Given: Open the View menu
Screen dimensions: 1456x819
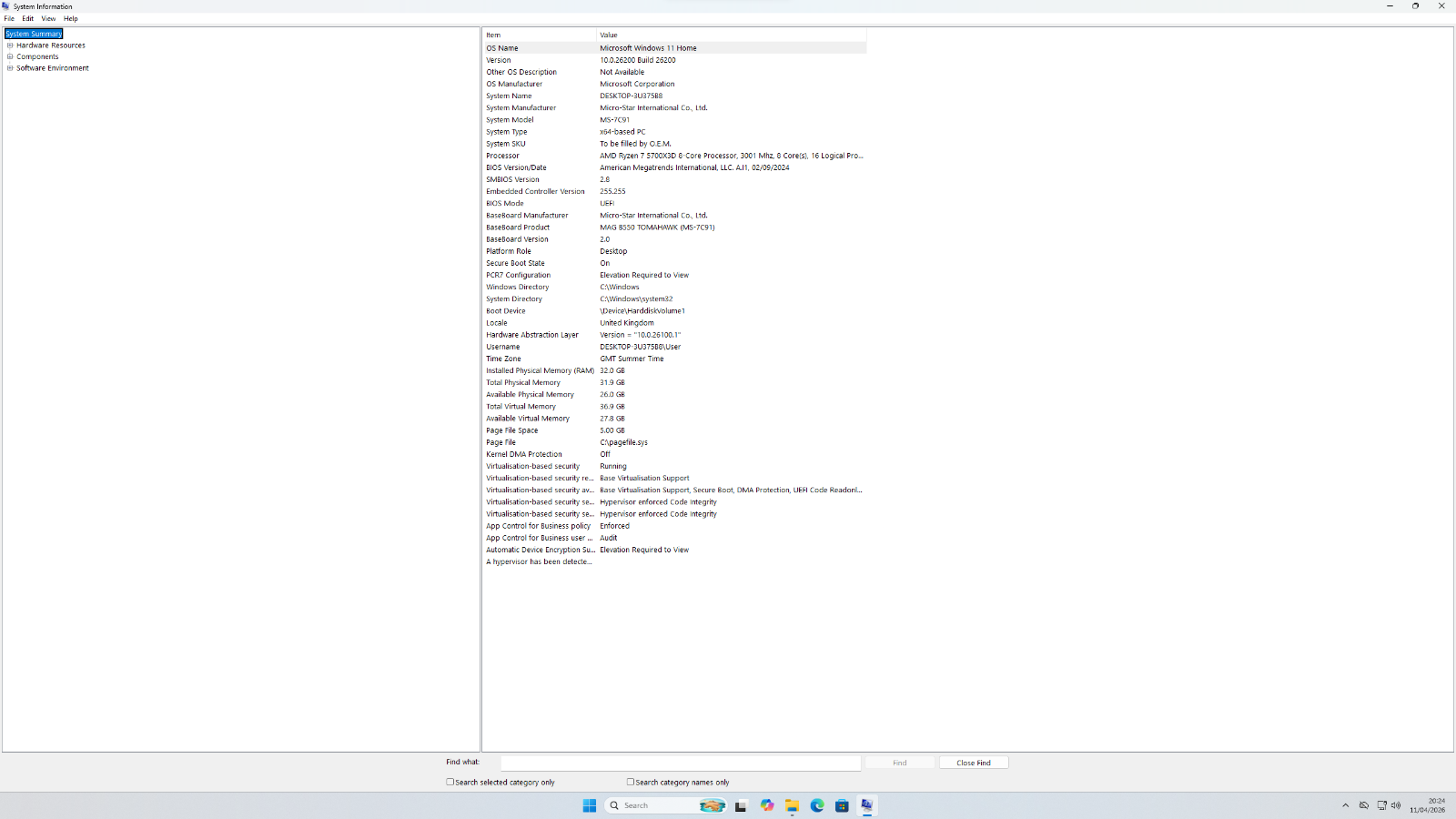Looking at the screenshot, I should (x=48, y=18).
